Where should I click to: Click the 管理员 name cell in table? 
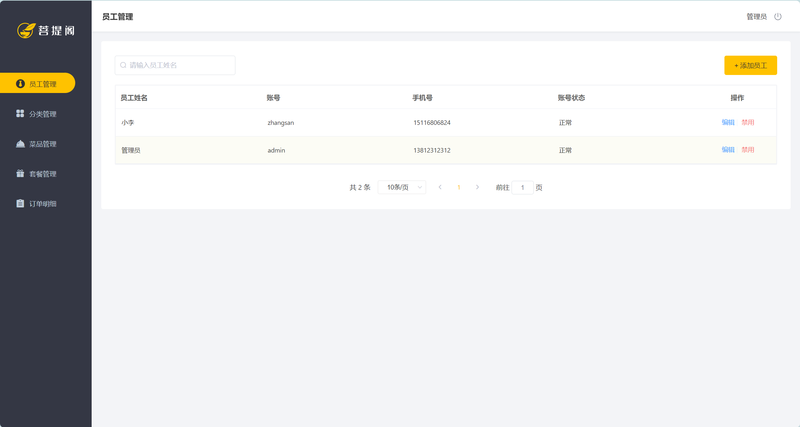click(131, 150)
